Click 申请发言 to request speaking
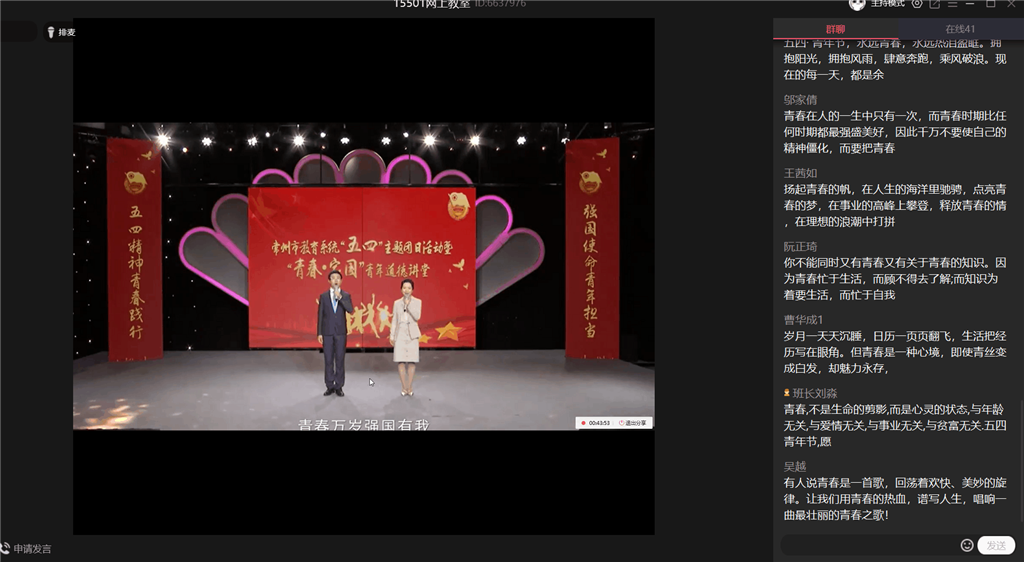This screenshot has width=1024, height=562. pos(32,549)
